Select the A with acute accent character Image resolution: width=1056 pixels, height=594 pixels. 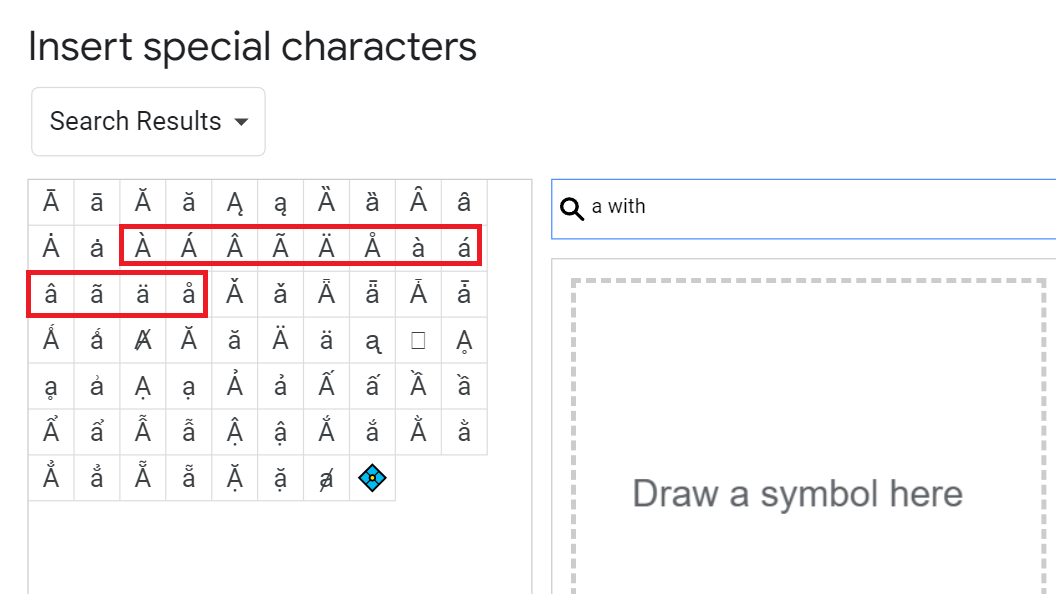pyautogui.click(x=188, y=246)
